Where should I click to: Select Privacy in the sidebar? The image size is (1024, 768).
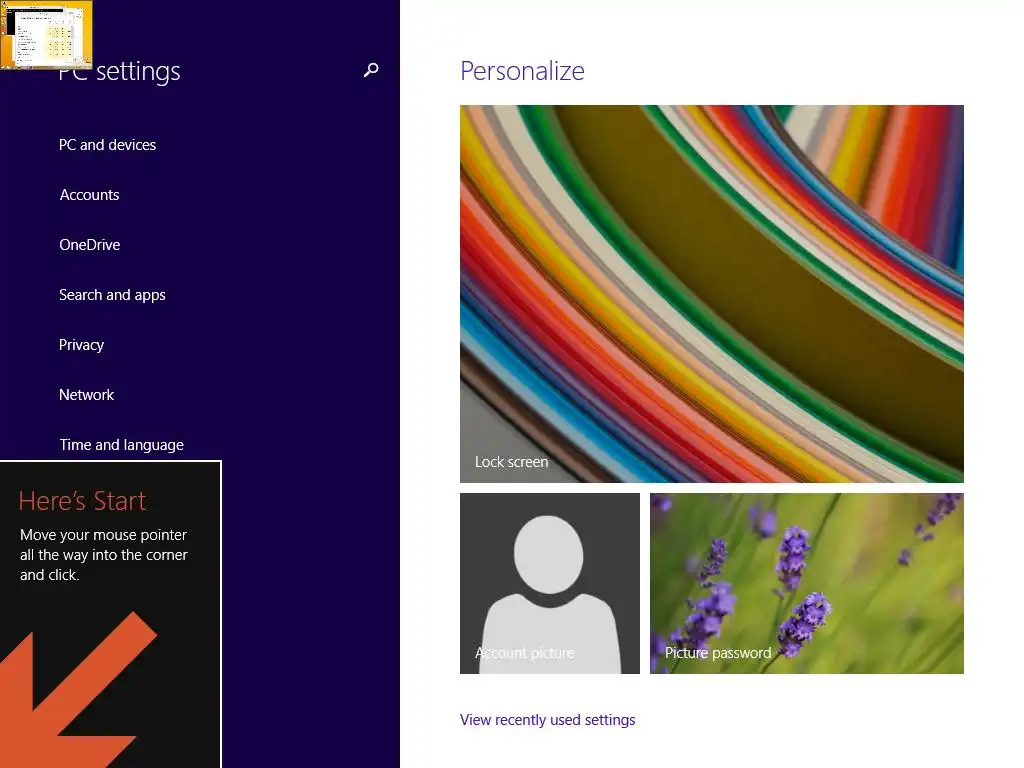(x=82, y=345)
